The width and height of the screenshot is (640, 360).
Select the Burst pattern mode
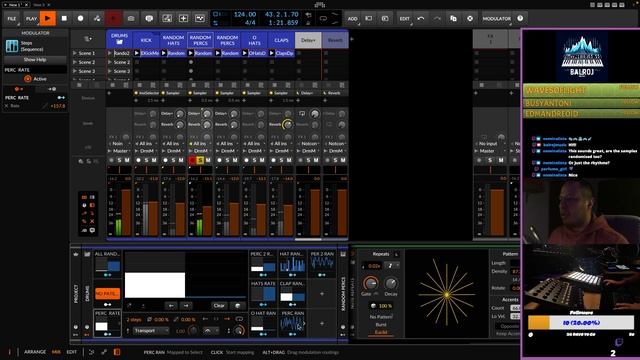(381, 325)
